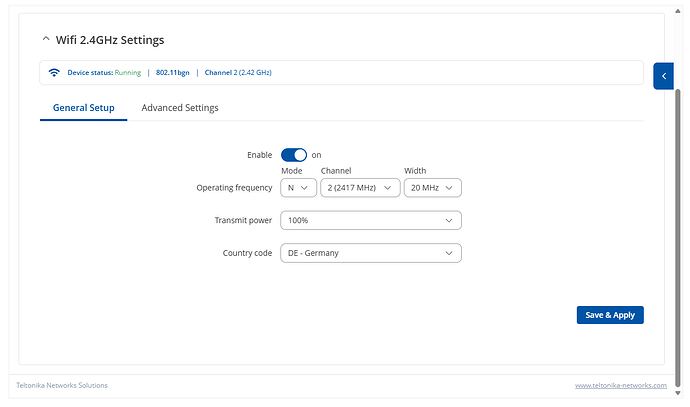Click the 802.11bgn status label
690x407 pixels.
click(173, 73)
